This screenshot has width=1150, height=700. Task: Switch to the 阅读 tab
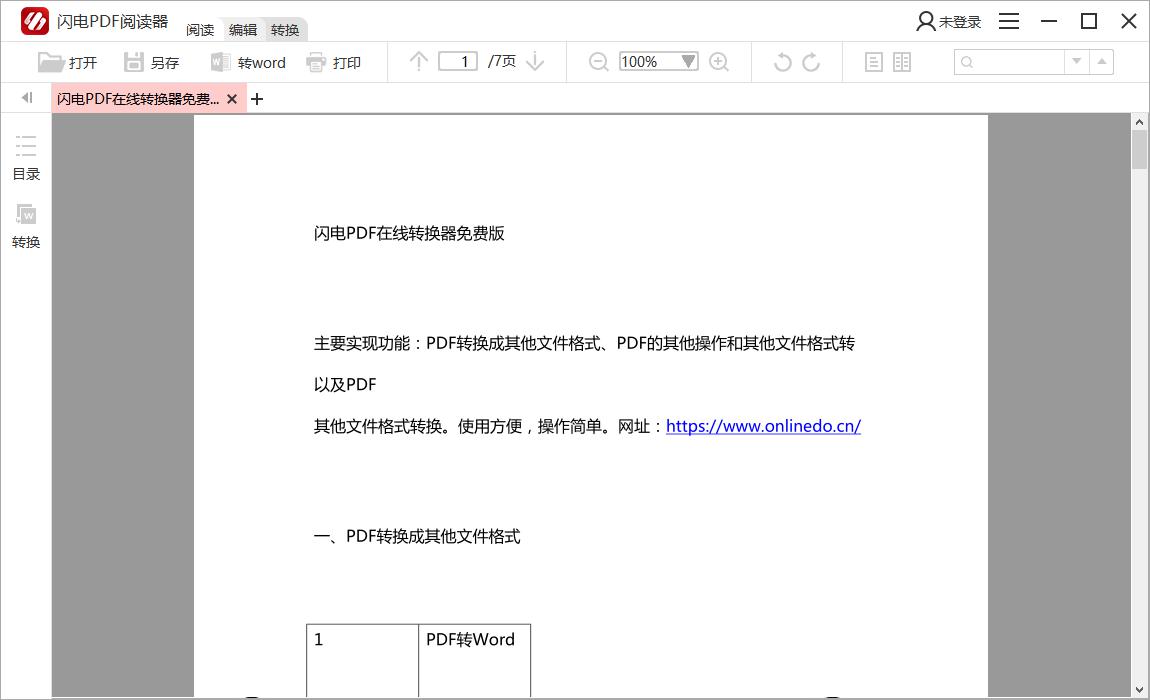(x=200, y=30)
